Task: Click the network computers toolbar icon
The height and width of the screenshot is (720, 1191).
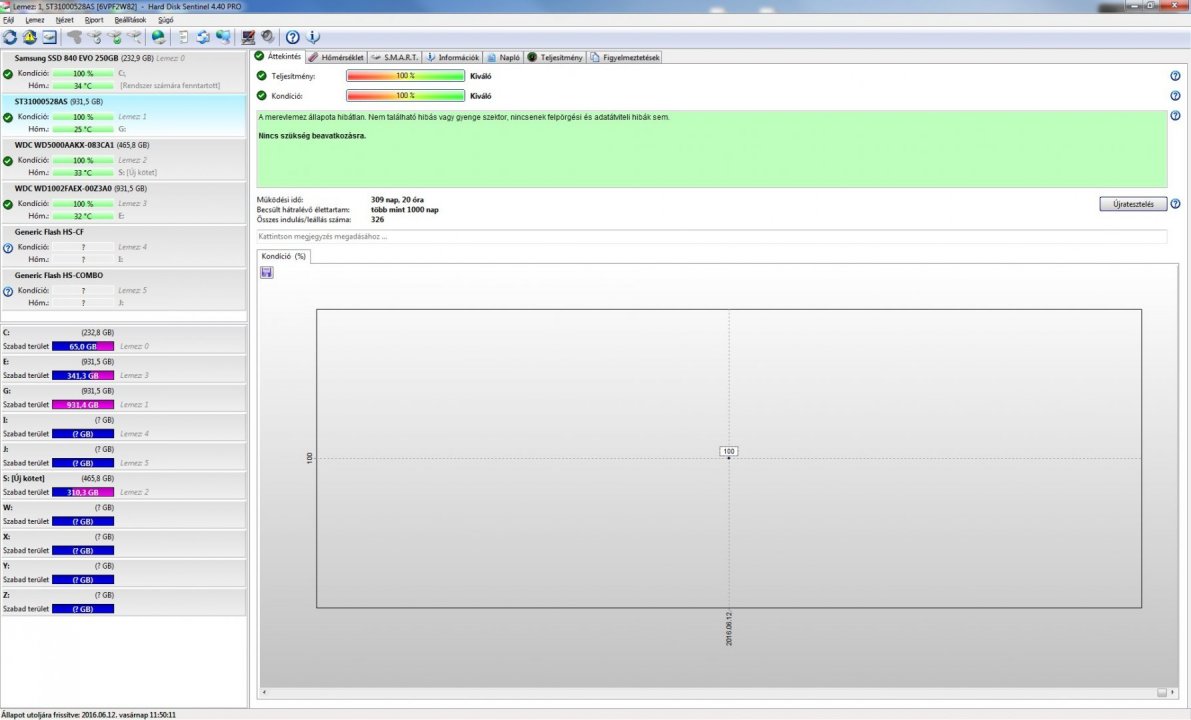Action: (x=223, y=36)
